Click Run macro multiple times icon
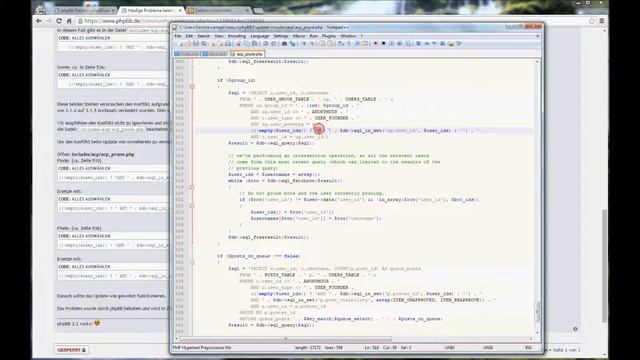Screen dimensions: 640x360 tap(400, 43)
